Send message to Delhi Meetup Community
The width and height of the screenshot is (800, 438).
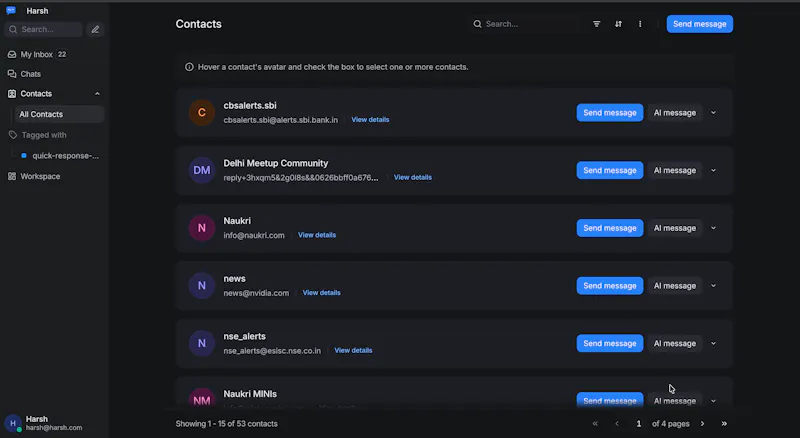[610, 171]
